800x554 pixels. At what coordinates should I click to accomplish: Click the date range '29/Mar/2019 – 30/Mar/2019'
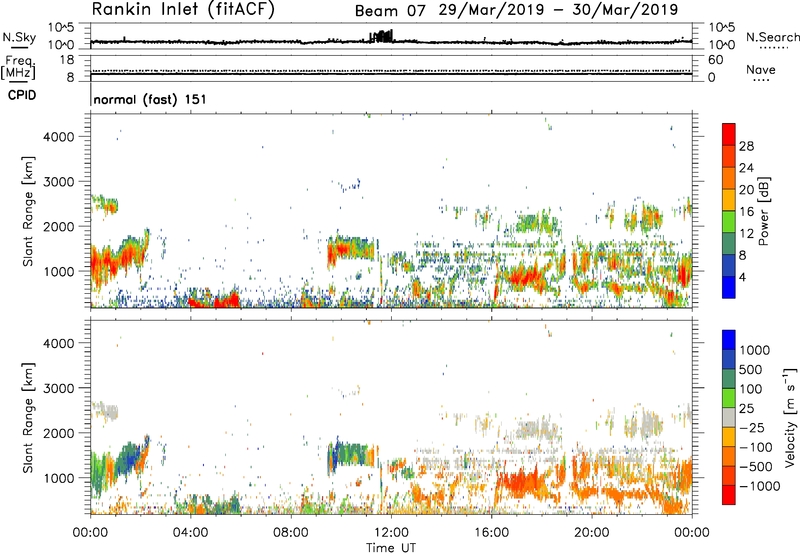558,10
